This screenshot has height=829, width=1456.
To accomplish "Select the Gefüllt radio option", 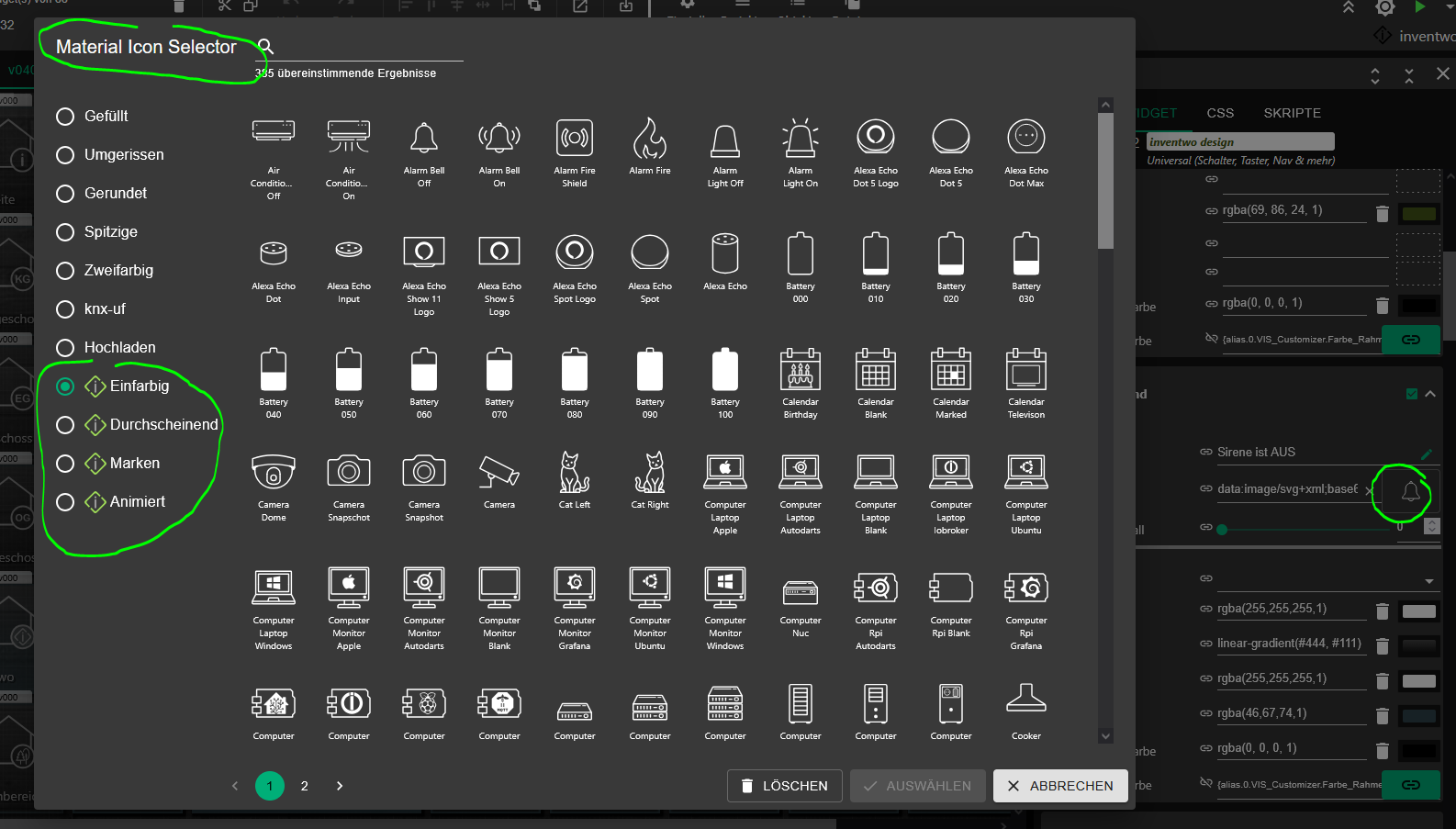I will tap(65, 117).
